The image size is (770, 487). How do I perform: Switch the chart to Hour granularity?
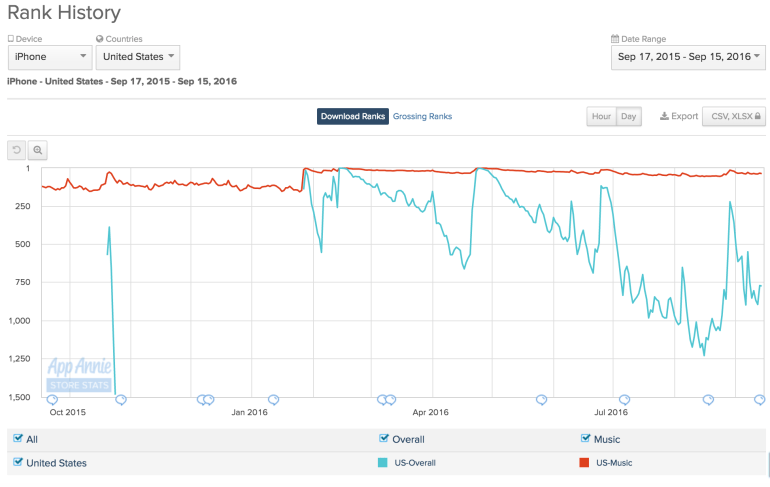[x=601, y=116]
